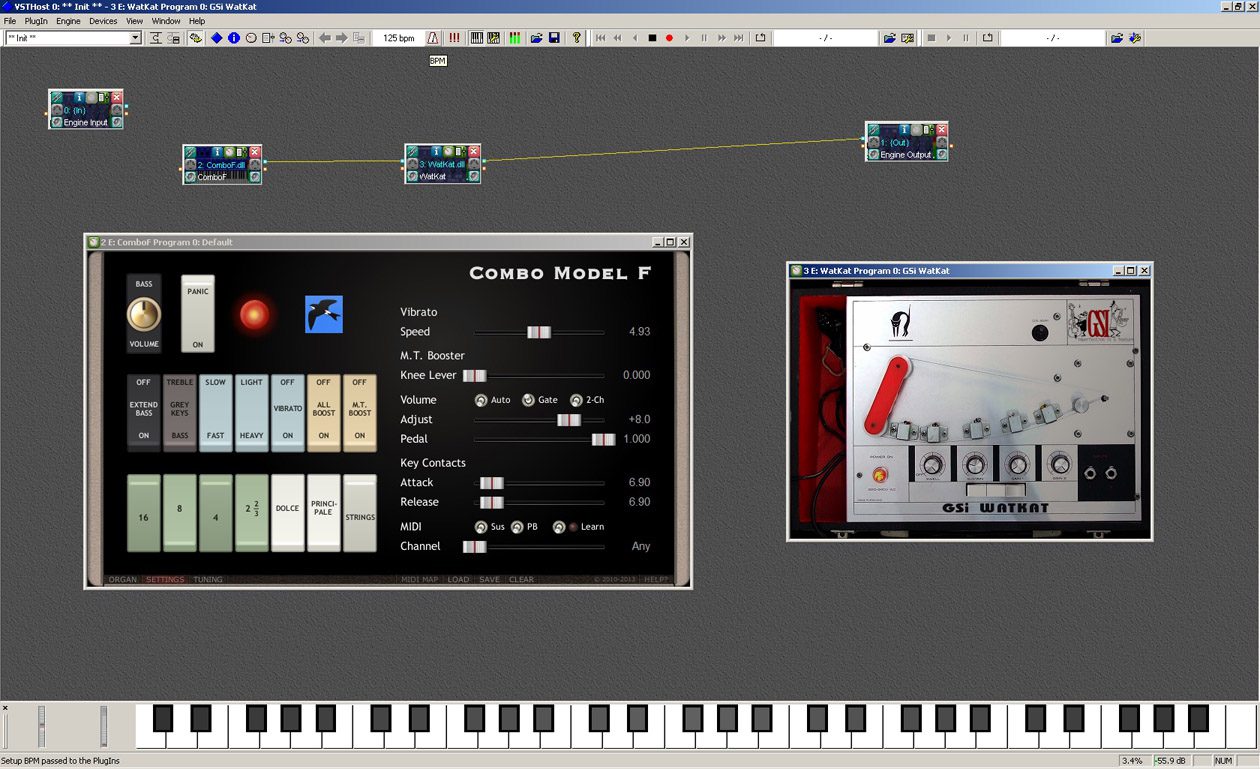Click the right arrow next plugin icon
The height and width of the screenshot is (769, 1260).
342,38
